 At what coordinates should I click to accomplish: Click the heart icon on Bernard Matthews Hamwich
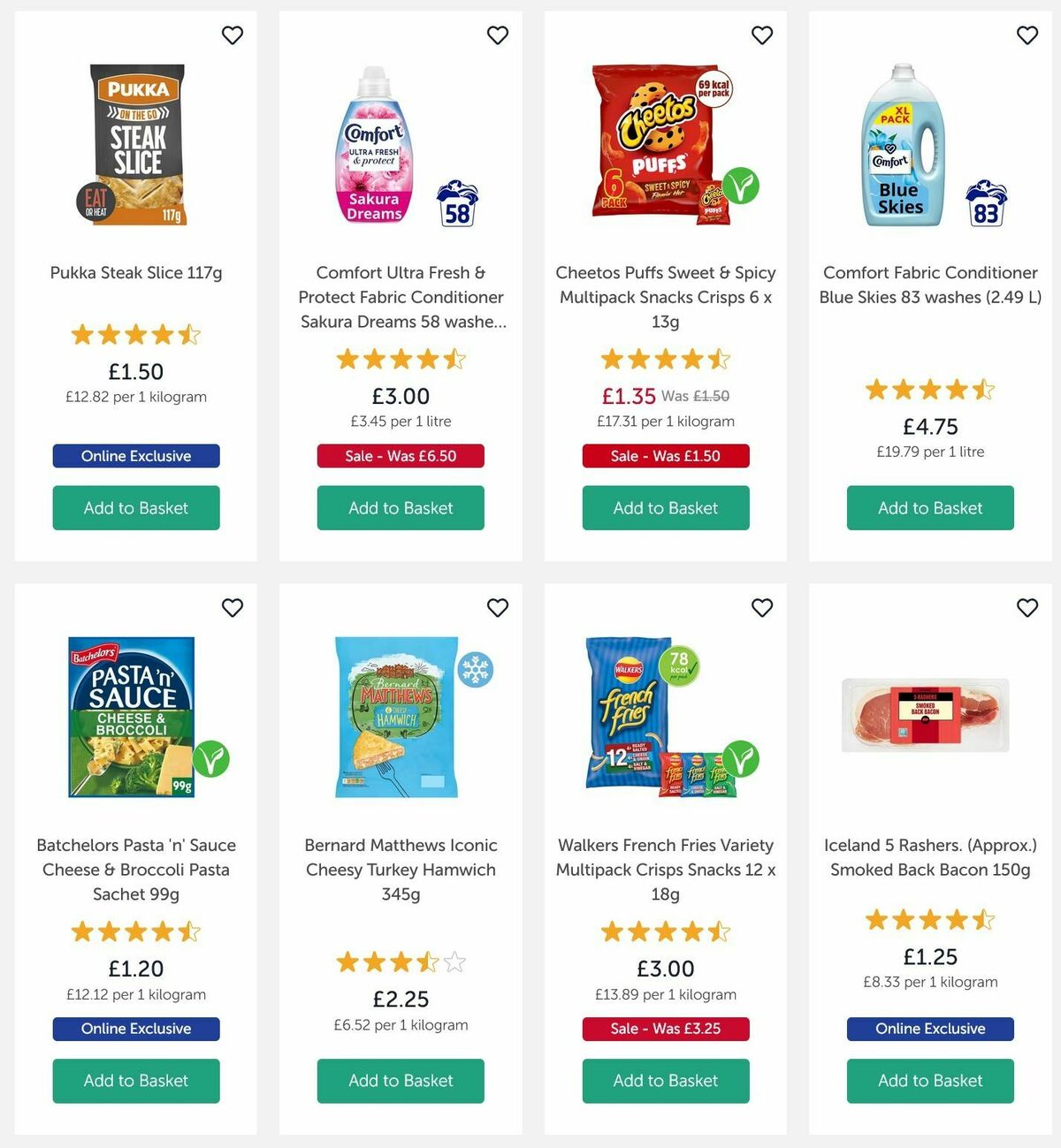(x=497, y=608)
